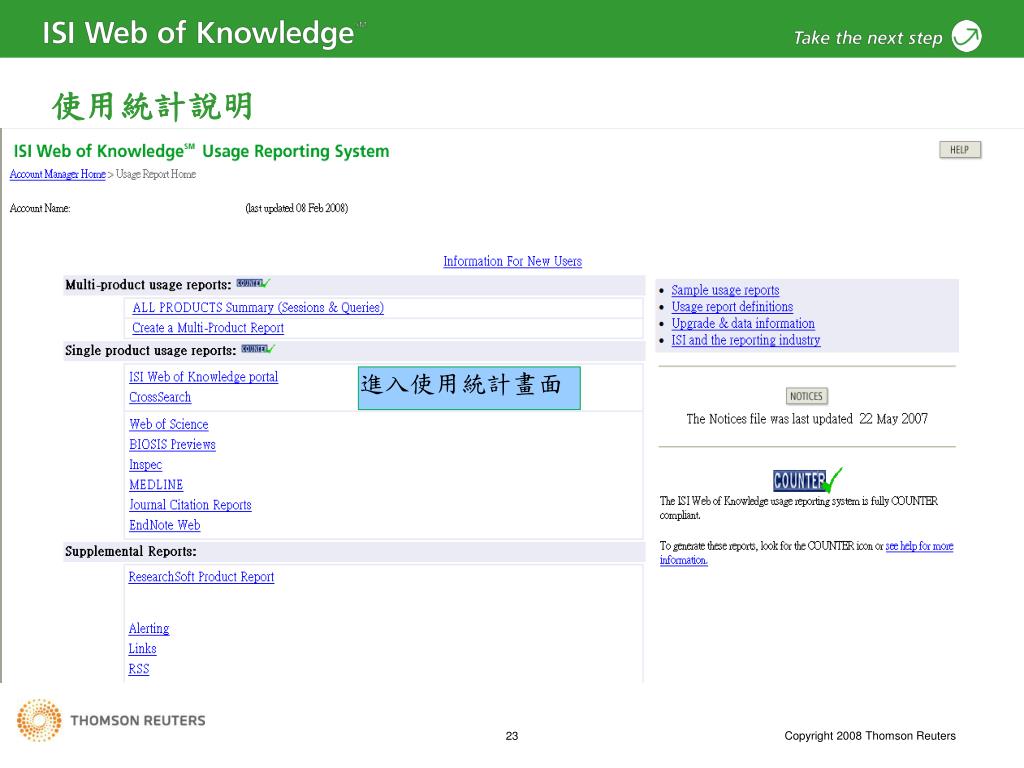This screenshot has width=1024, height=768.
Task: Go to Account Manager Home link
Action: tap(57, 174)
